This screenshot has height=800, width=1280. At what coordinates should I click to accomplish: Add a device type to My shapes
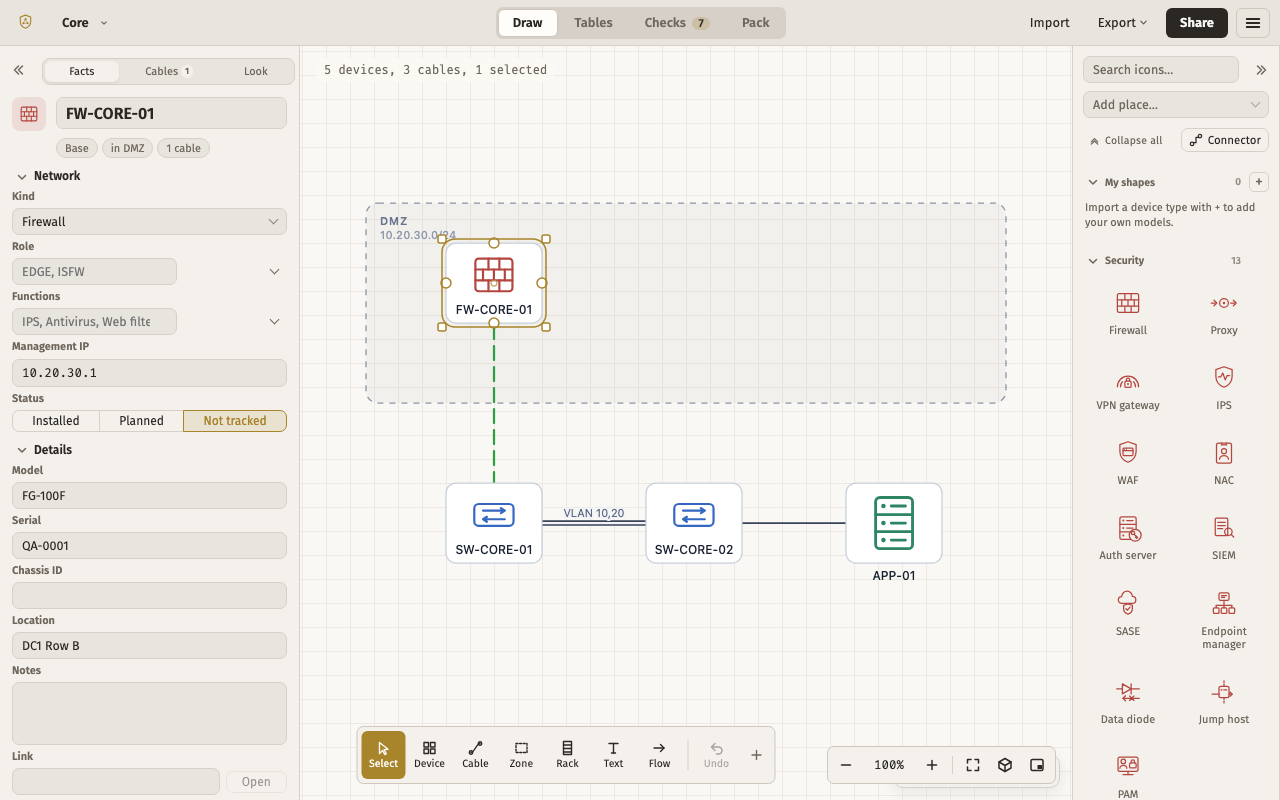click(1260, 182)
